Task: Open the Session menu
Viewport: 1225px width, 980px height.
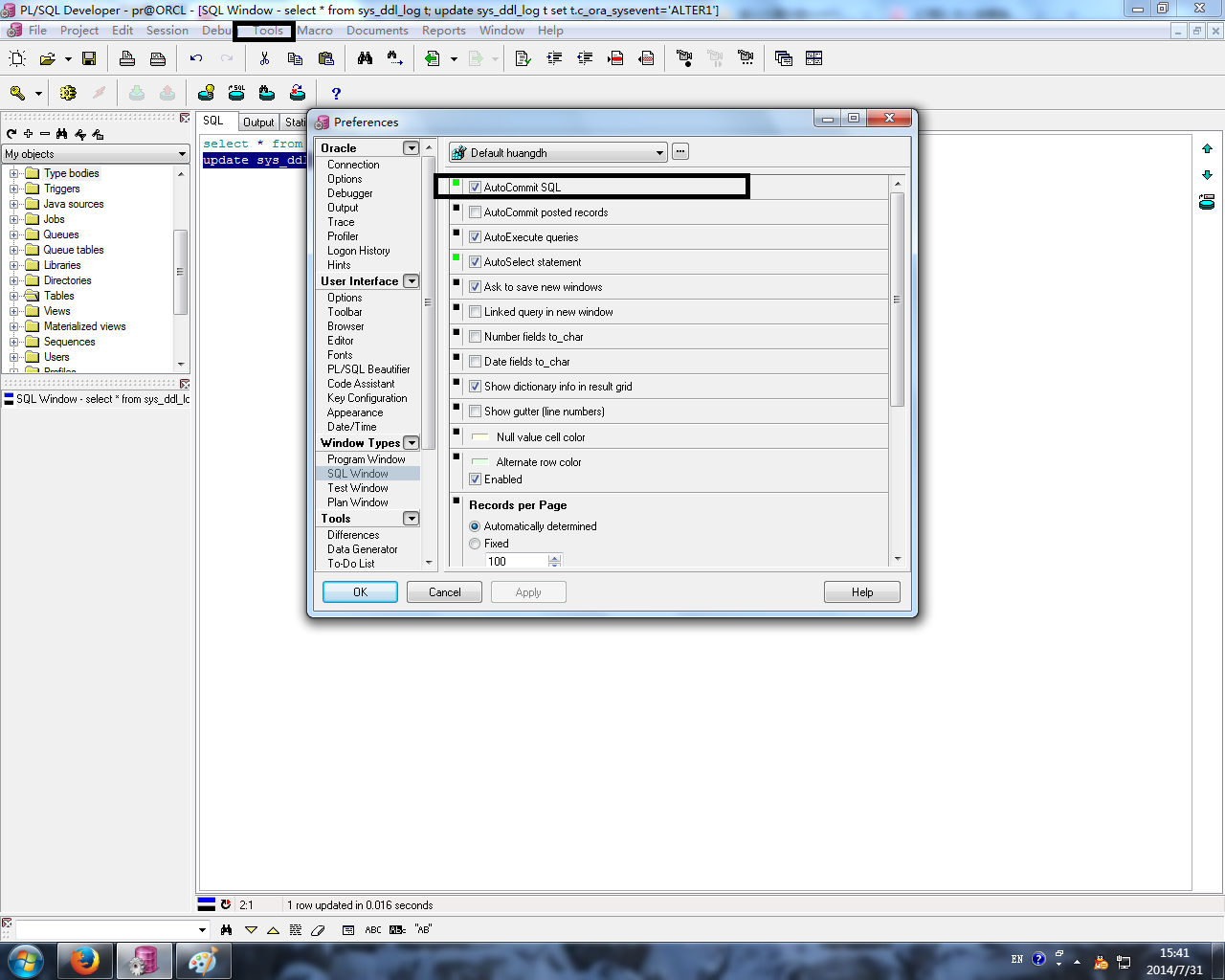Action: click(167, 31)
